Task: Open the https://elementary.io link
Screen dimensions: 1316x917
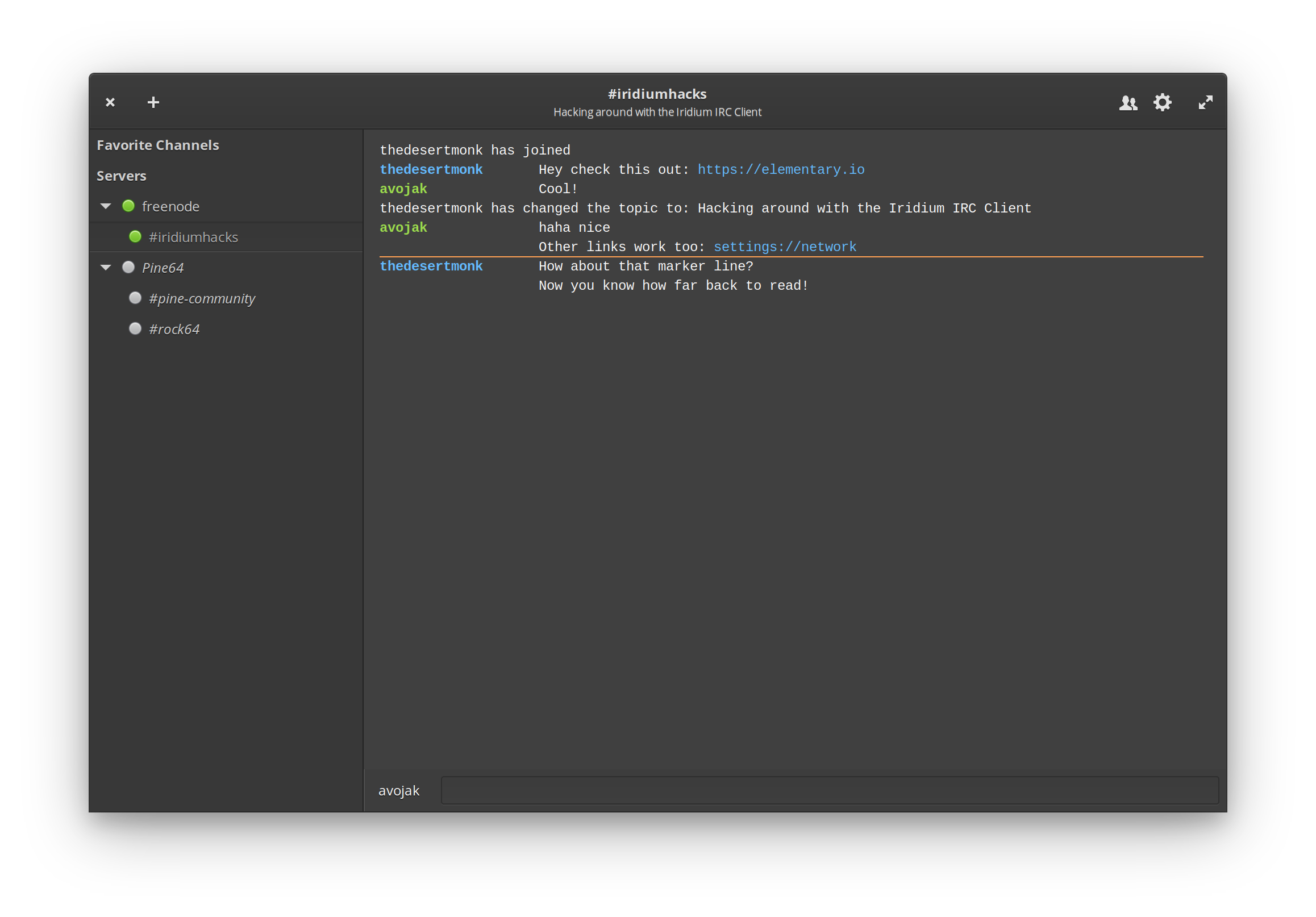Action: (x=781, y=170)
